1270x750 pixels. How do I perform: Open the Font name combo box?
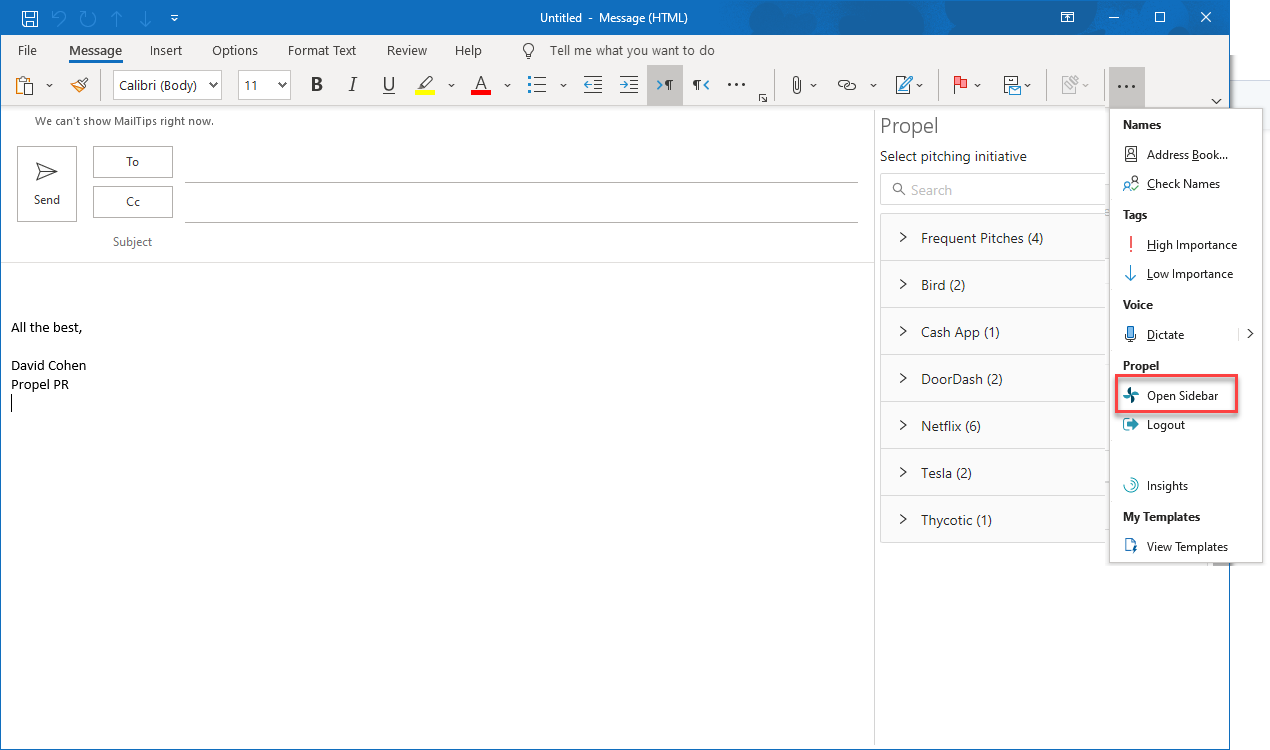pos(167,86)
